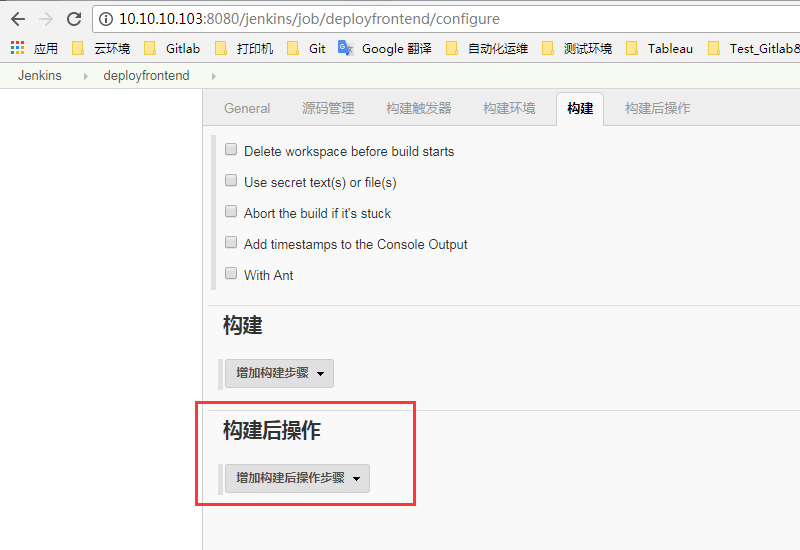Open the Tableau bookmark folder

point(659,48)
